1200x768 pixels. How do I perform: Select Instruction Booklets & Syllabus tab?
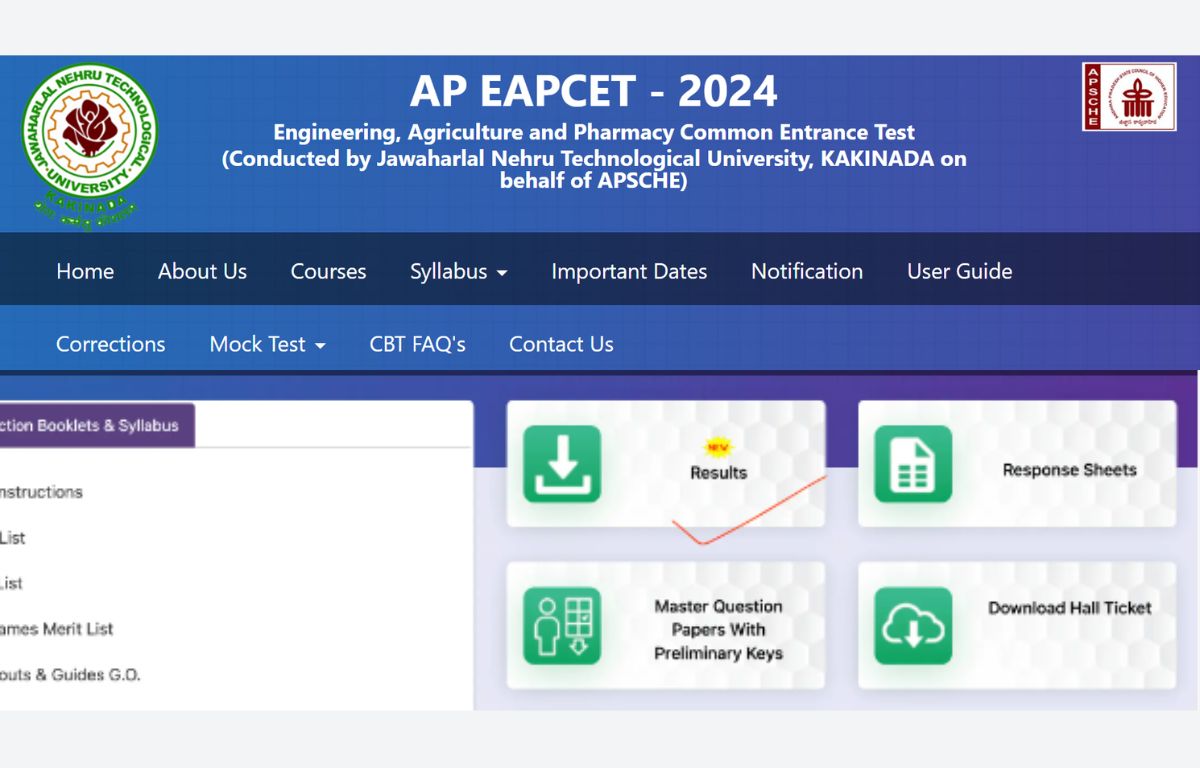97,425
